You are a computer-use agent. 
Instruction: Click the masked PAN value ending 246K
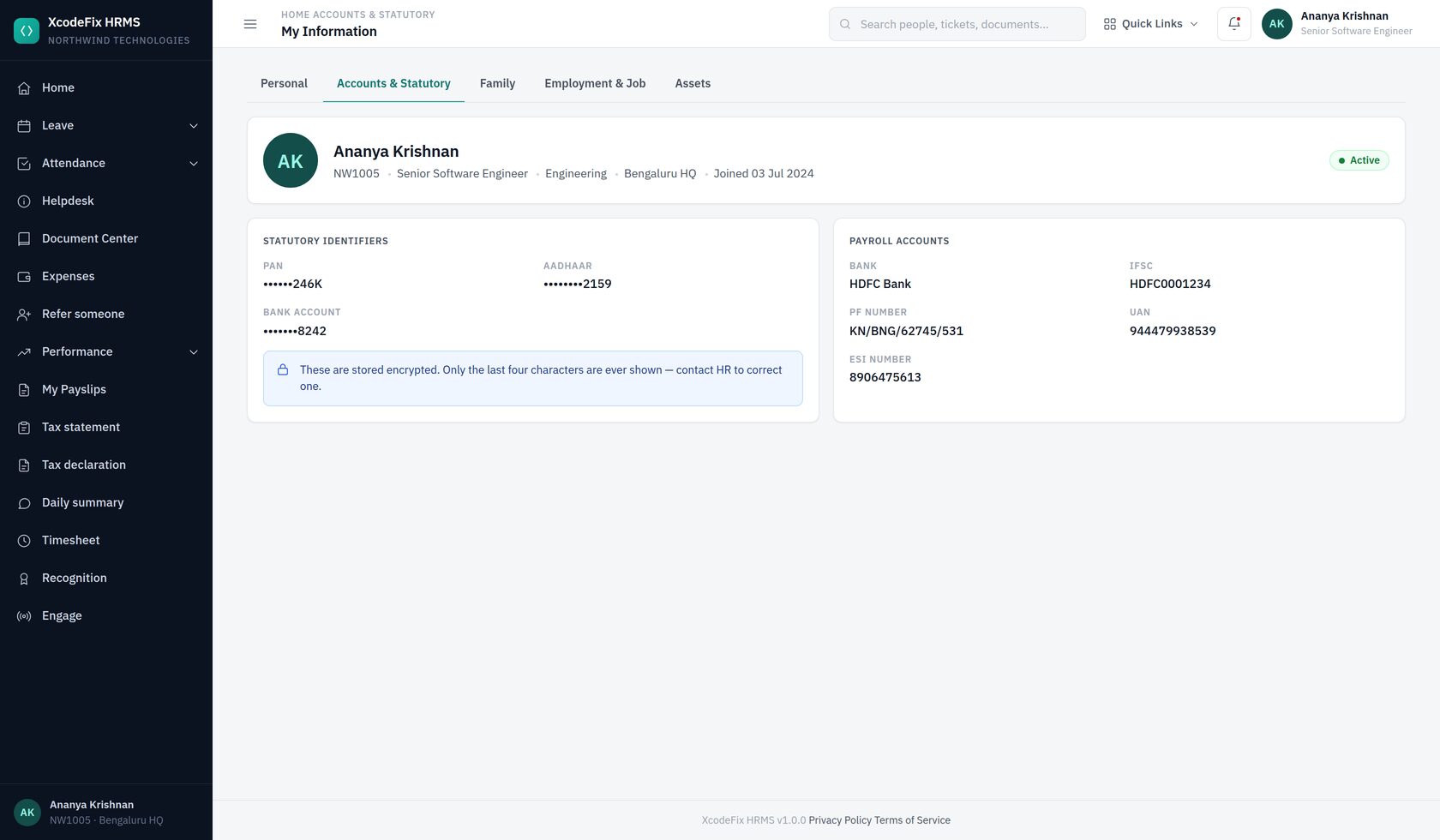(293, 284)
